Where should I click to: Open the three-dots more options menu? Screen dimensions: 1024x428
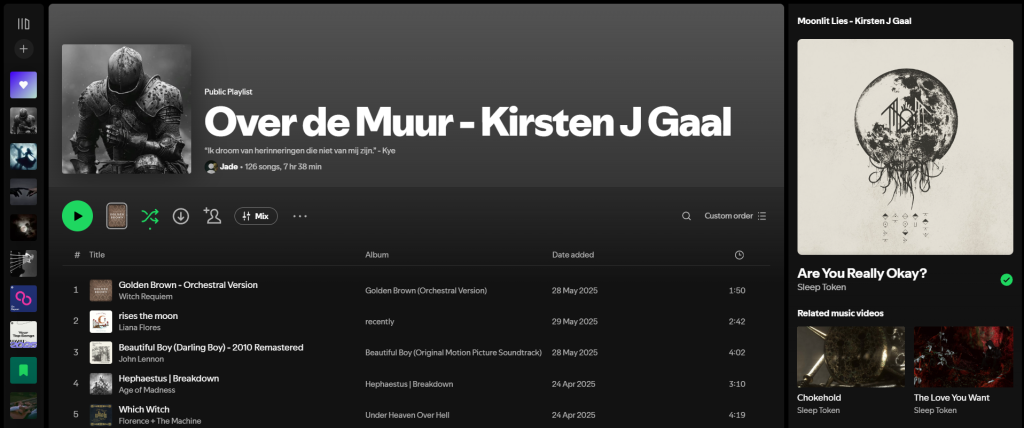[x=300, y=216]
